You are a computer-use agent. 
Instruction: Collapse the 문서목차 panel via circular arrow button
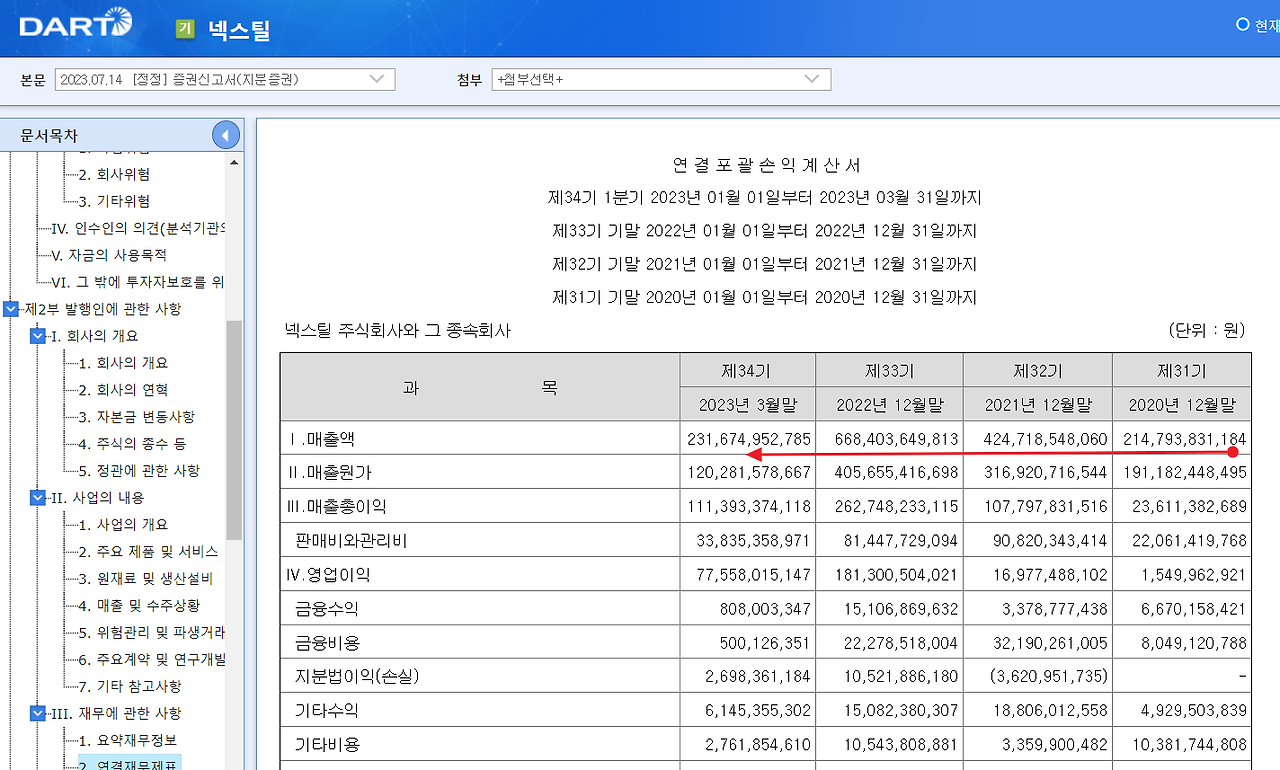225,134
